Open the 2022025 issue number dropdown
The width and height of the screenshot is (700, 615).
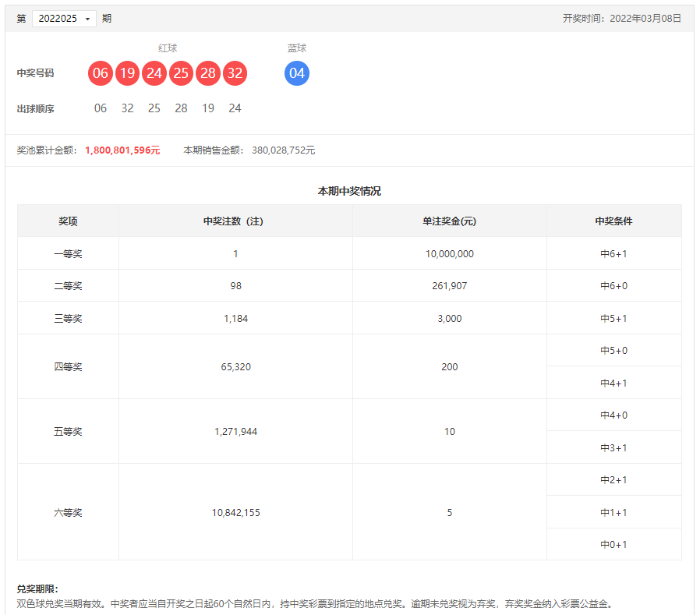click(65, 18)
